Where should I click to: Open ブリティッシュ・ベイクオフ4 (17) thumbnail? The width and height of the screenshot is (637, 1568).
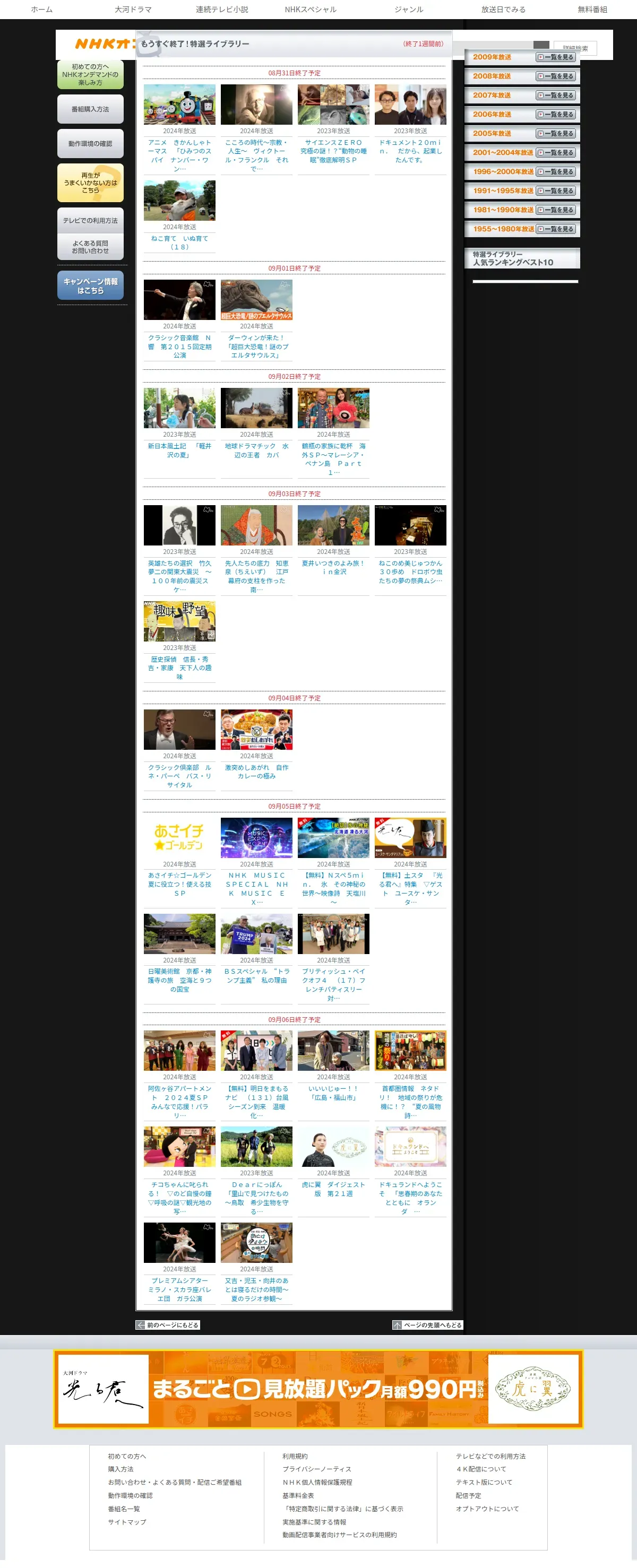point(333,934)
